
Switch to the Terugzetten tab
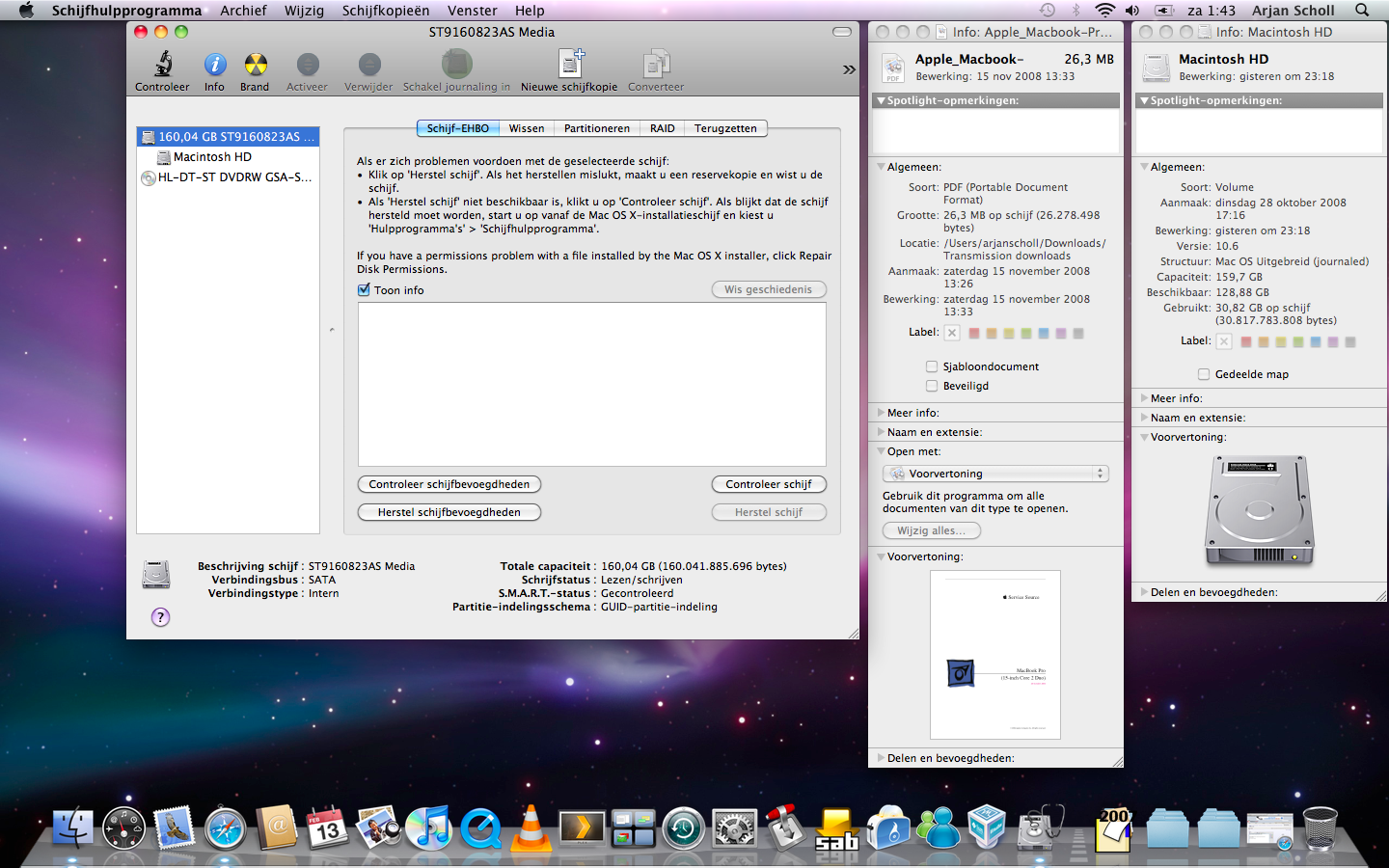click(x=725, y=128)
